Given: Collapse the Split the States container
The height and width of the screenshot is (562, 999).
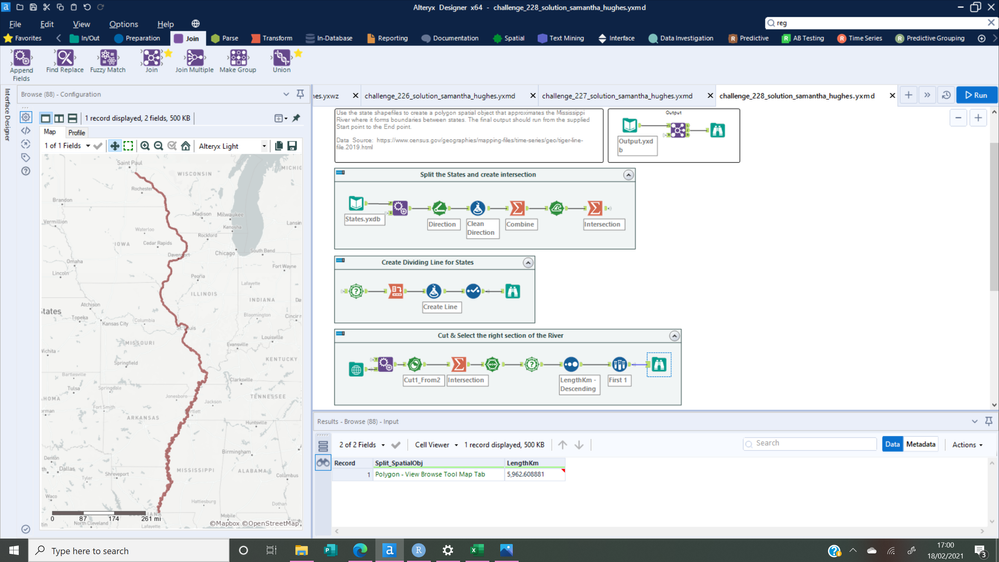Looking at the screenshot, I should pyautogui.click(x=628, y=175).
